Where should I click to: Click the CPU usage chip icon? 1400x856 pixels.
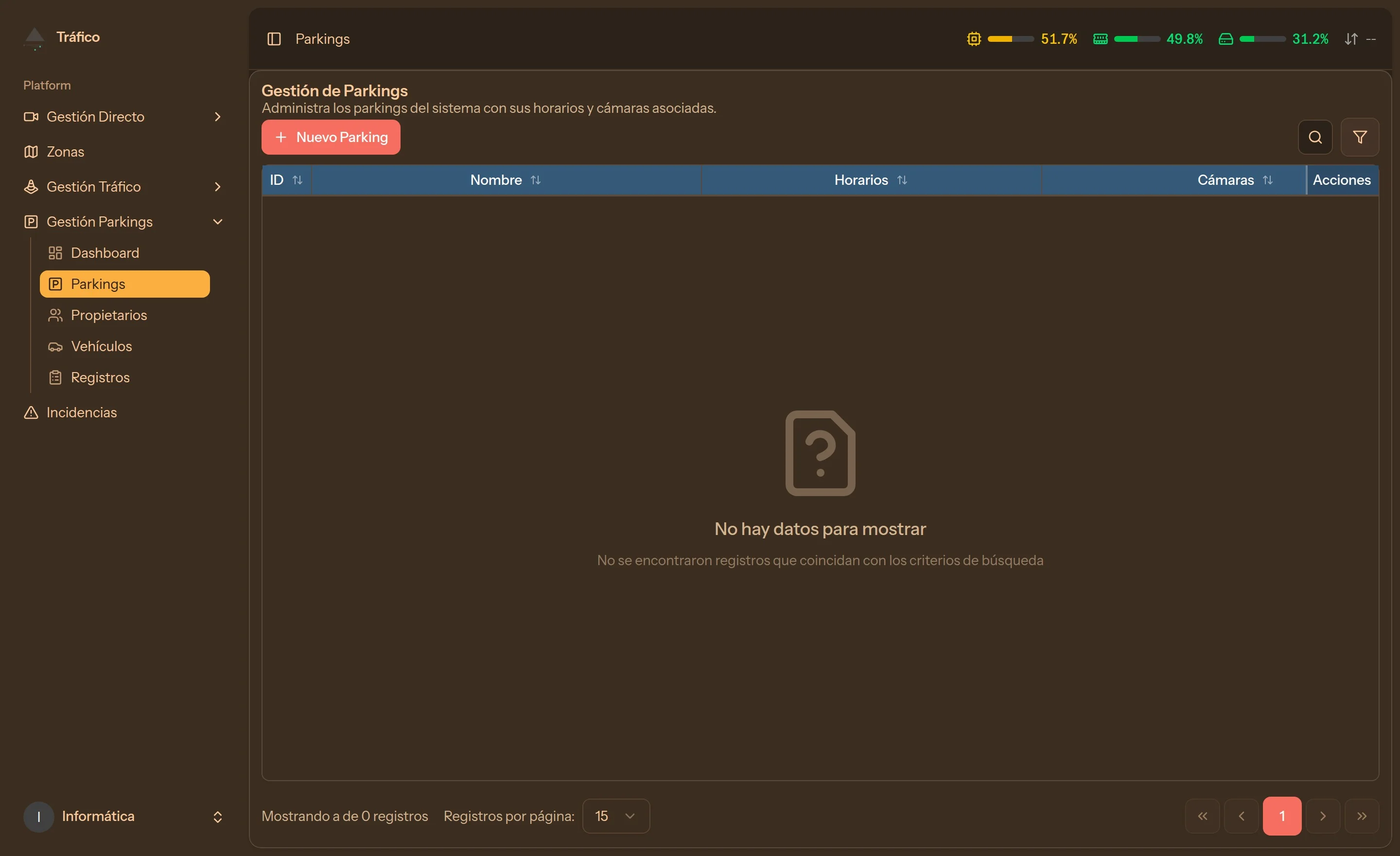974,38
